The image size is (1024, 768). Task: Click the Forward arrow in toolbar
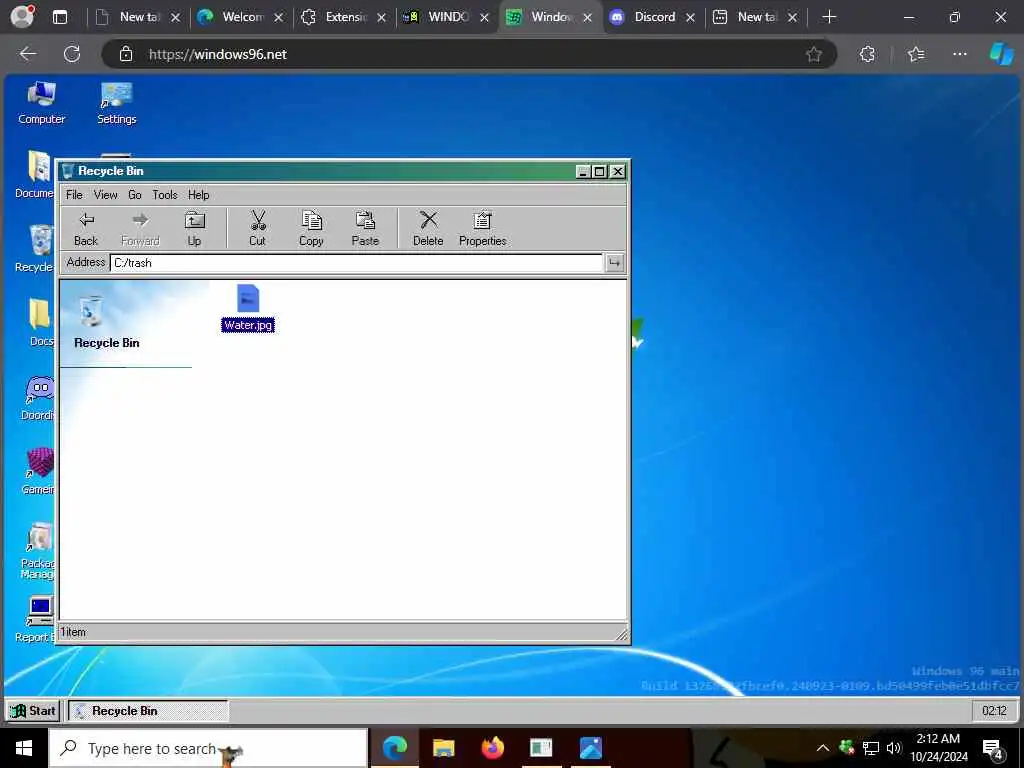140,229
